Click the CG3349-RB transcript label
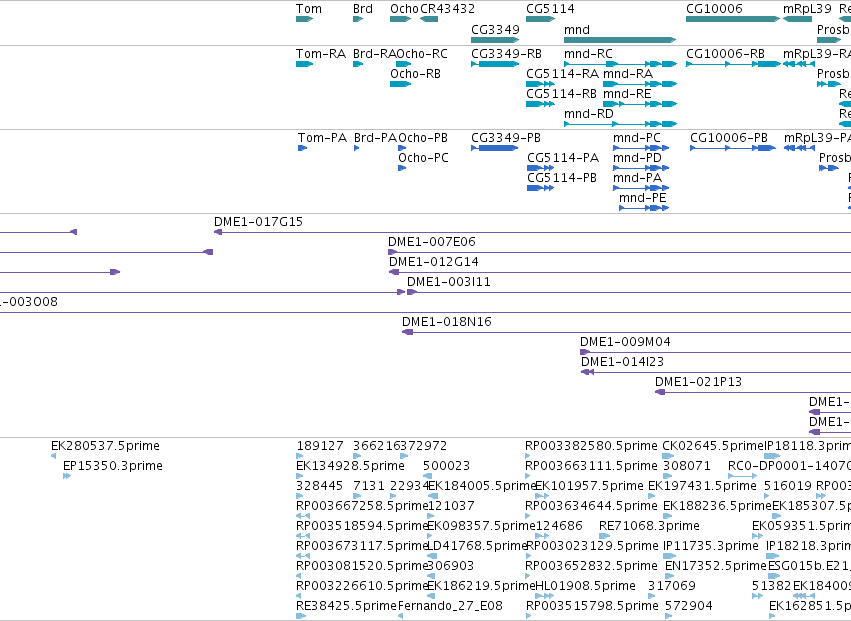This screenshot has height=621, width=851. (x=506, y=54)
